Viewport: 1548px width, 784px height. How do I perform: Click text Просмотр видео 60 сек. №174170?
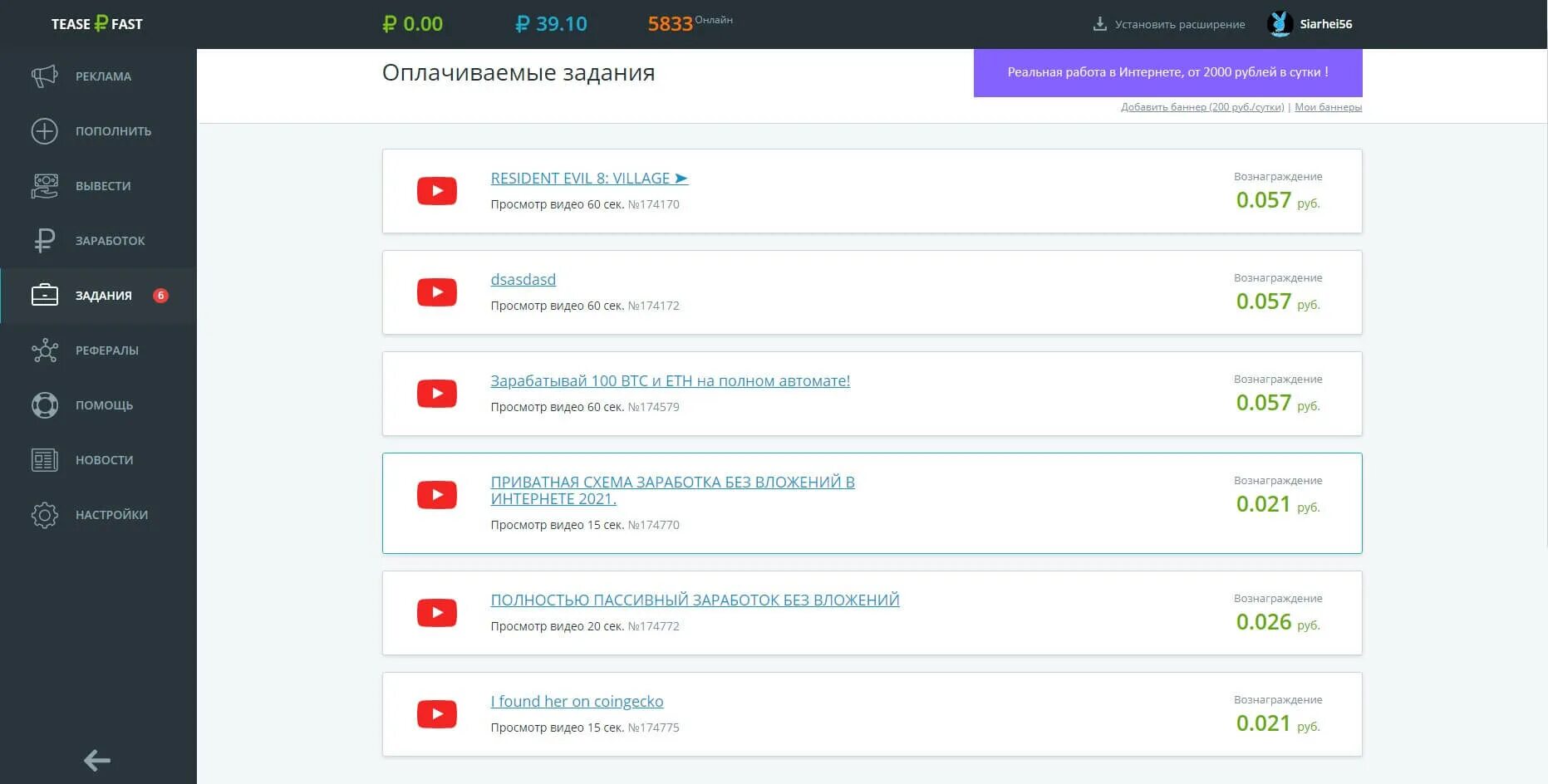click(585, 204)
